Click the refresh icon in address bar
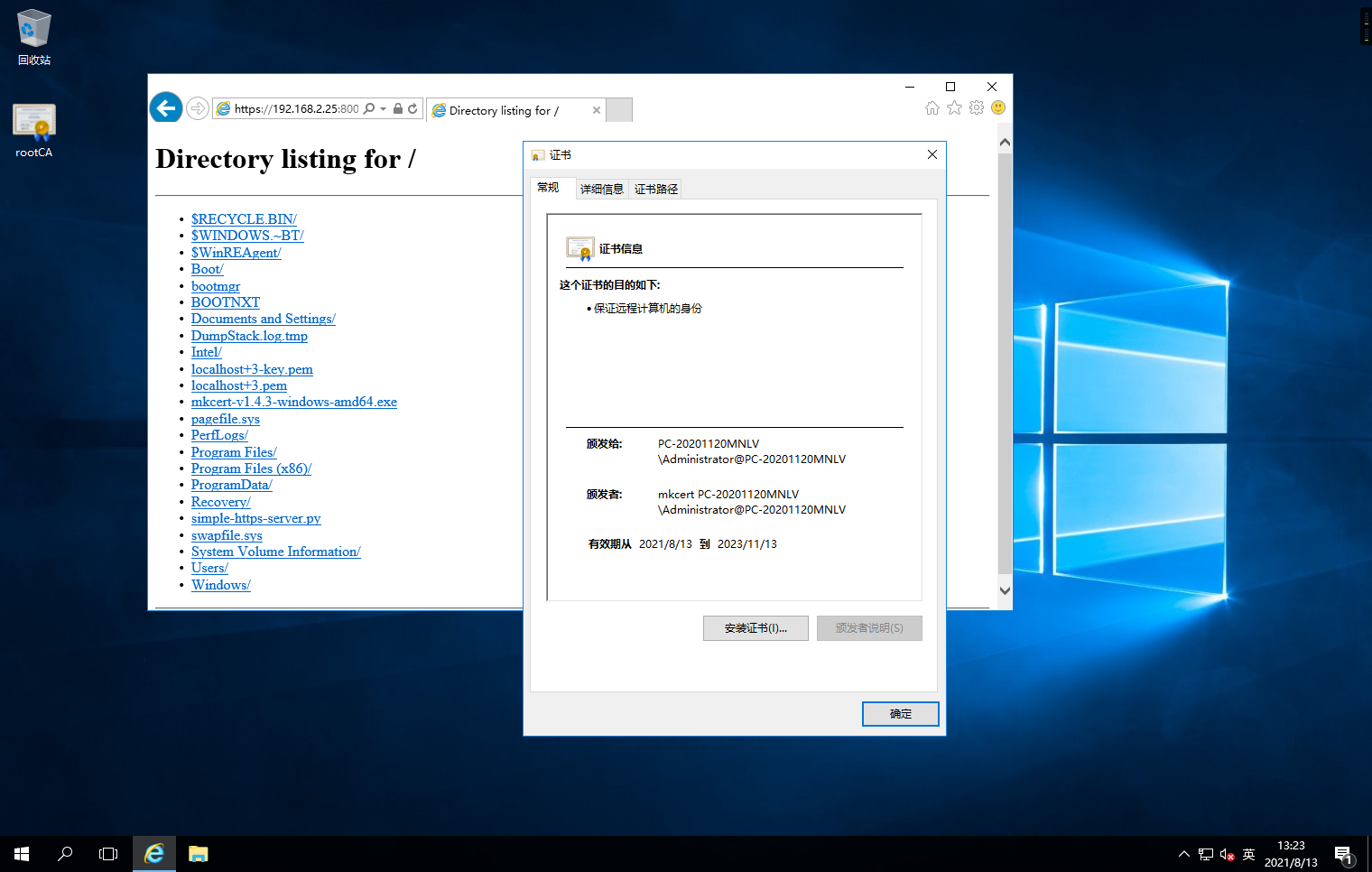The width and height of the screenshot is (1372, 872). (x=413, y=108)
